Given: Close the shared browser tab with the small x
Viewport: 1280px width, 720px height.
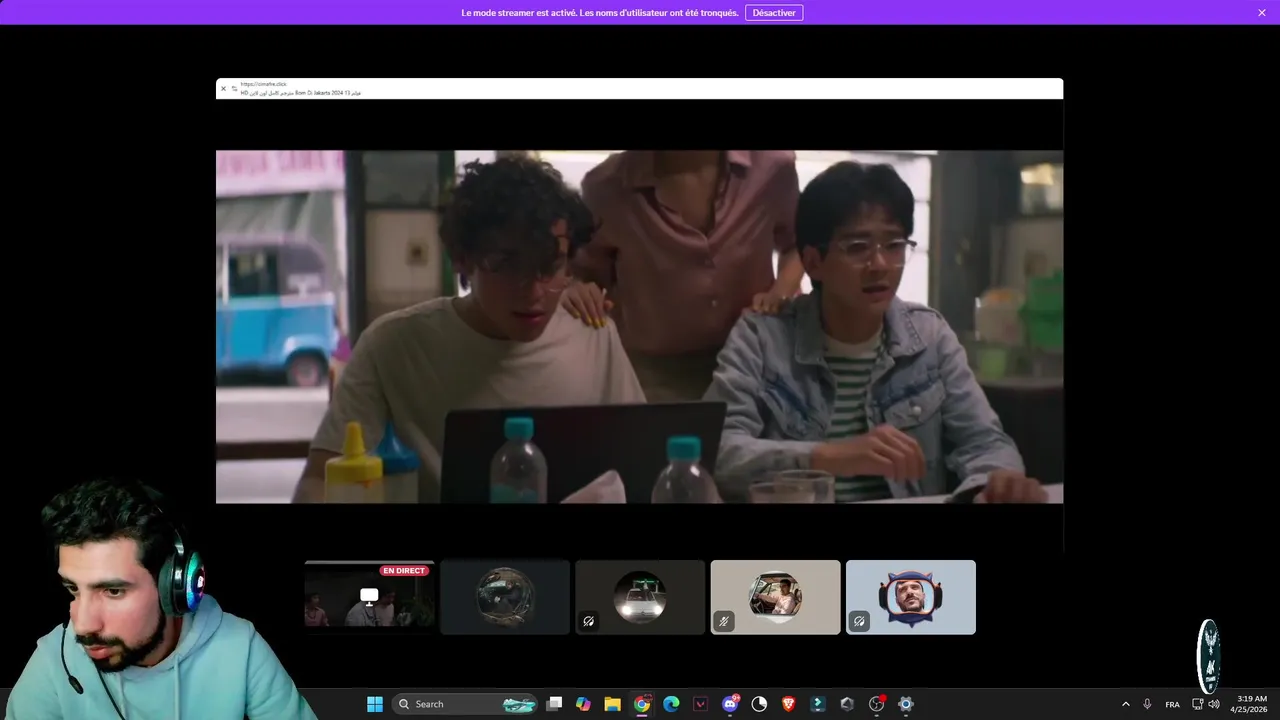Looking at the screenshot, I should coord(223,89).
